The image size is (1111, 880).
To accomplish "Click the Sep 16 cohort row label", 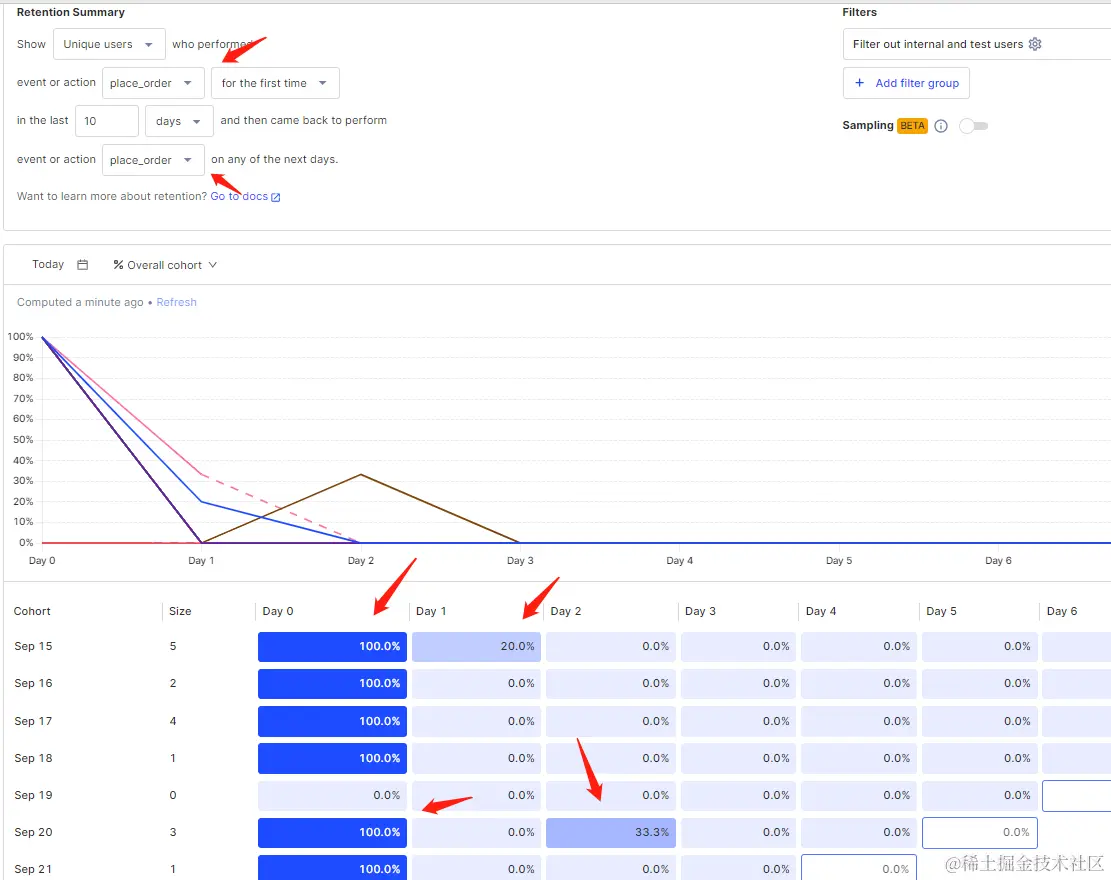I will [33, 683].
